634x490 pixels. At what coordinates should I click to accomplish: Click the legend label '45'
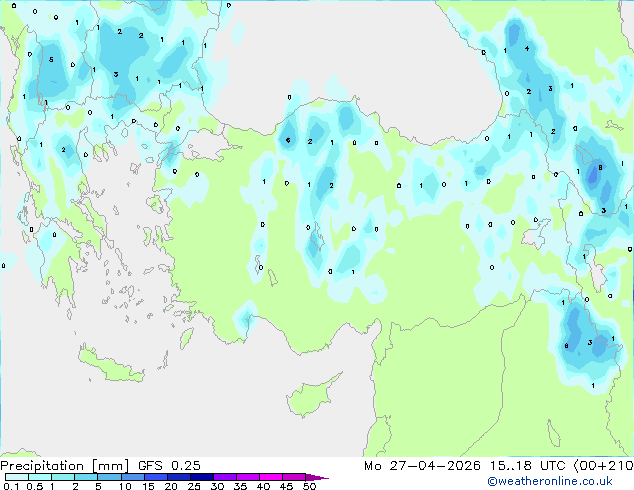(x=286, y=486)
